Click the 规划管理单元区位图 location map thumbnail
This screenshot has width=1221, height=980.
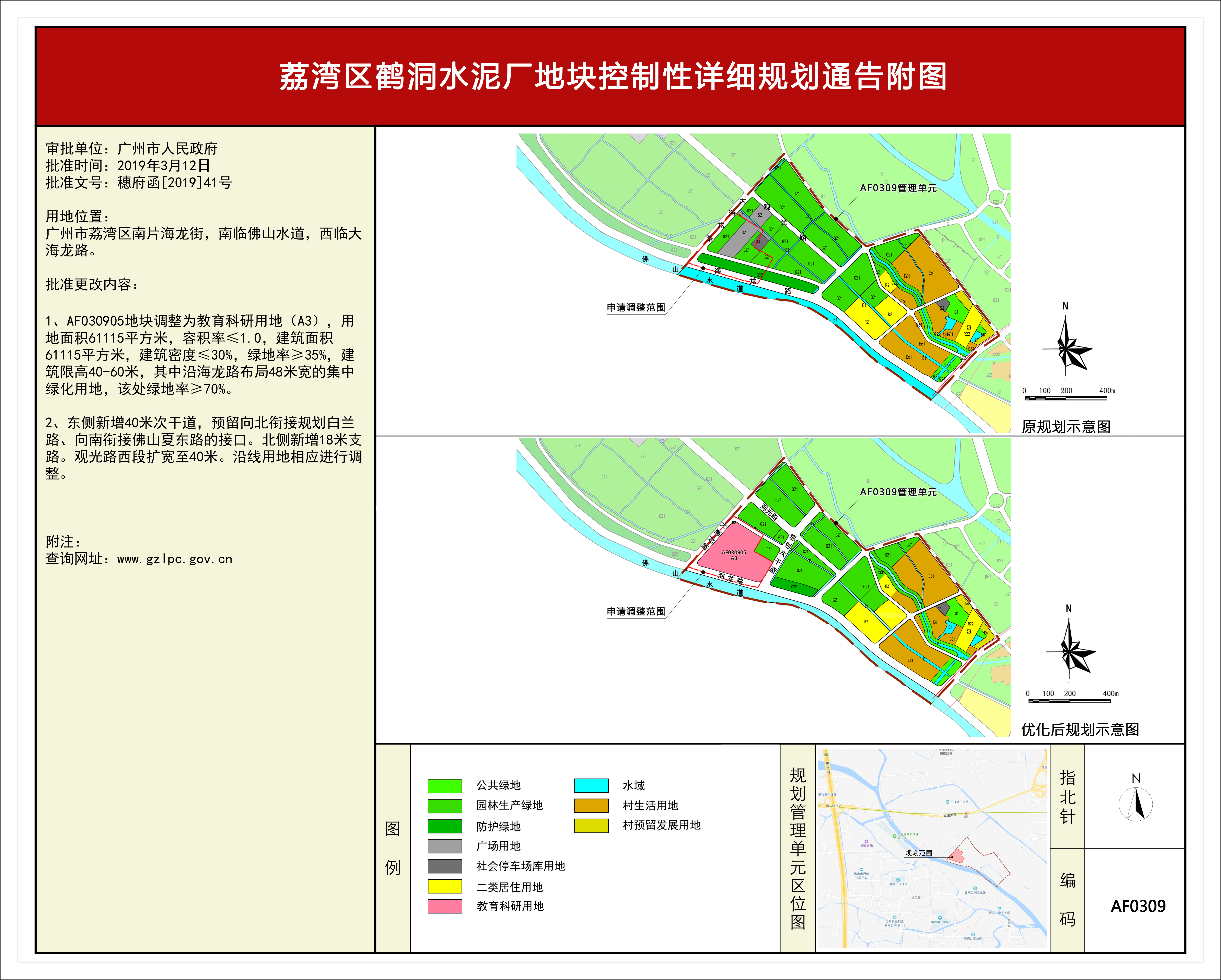(x=932, y=849)
